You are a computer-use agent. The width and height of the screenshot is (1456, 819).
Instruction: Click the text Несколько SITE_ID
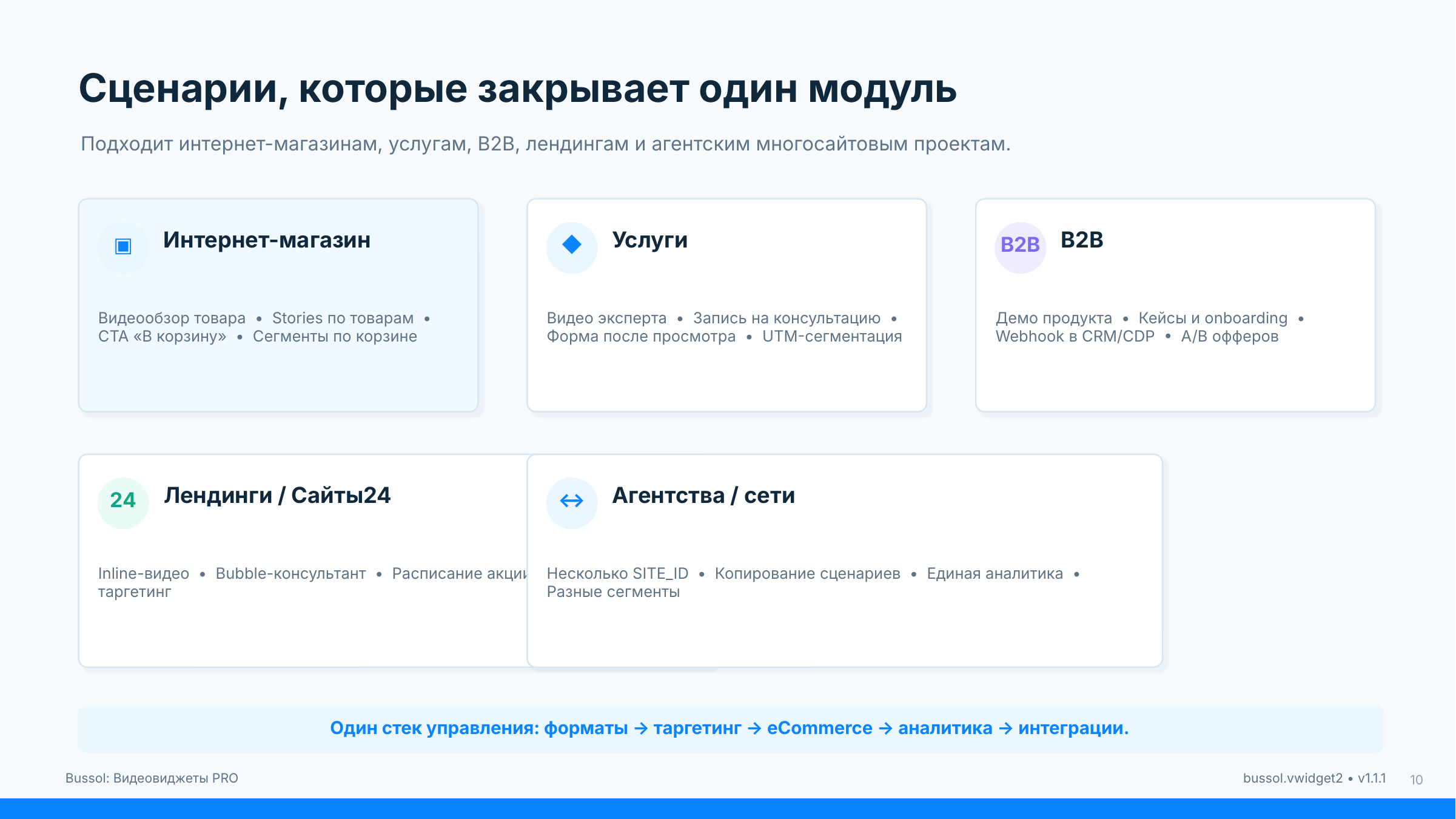point(617,573)
